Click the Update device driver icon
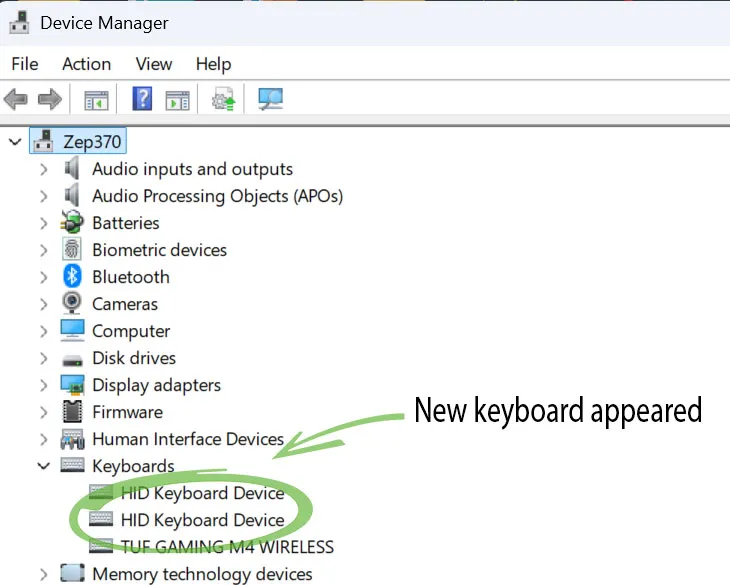730x585 pixels. (x=224, y=99)
